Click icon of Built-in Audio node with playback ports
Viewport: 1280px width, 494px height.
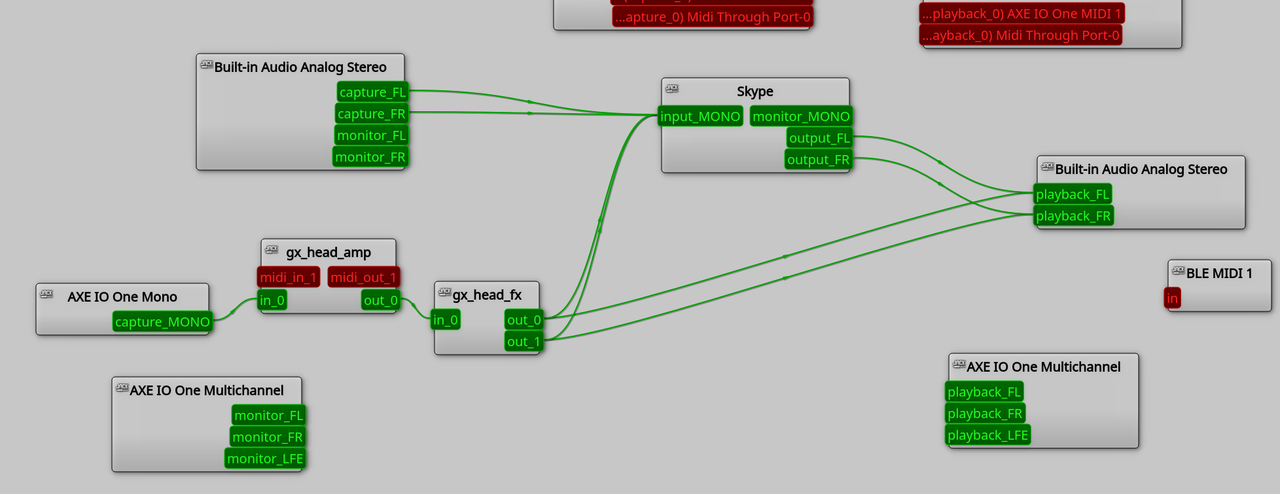tap(1048, 168)
